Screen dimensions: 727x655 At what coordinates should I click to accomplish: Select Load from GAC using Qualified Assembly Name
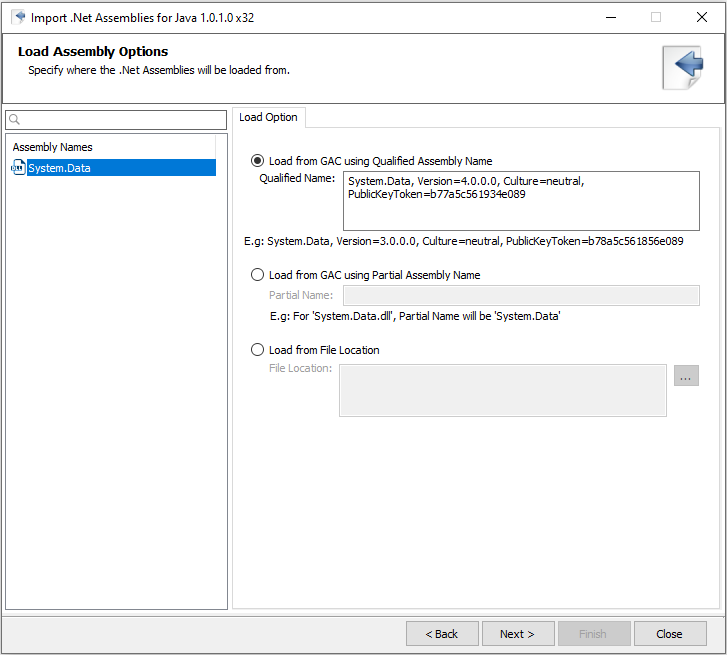click(x=258, y=161)
